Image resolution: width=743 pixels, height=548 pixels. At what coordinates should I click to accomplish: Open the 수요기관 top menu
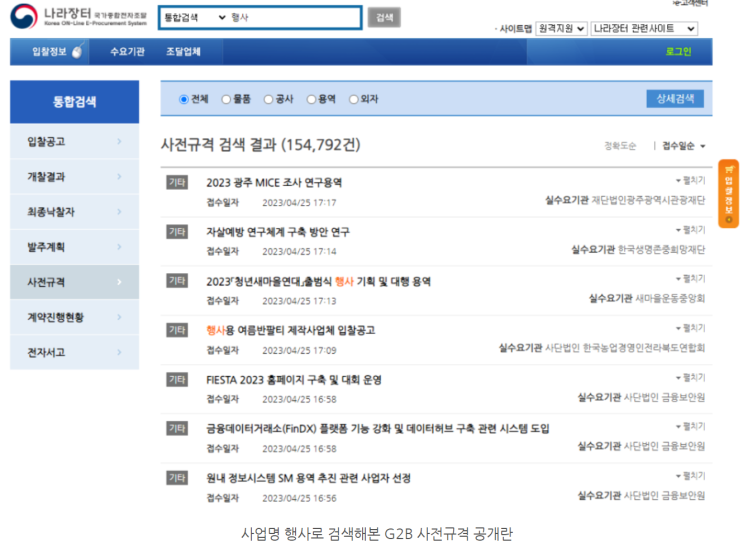pyautogui.click(x=127, y=51)
